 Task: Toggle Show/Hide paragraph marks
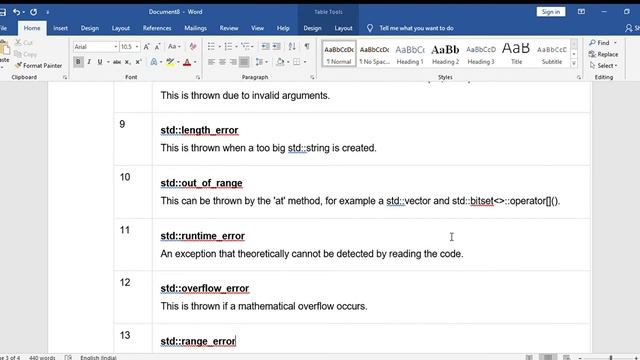307,47
